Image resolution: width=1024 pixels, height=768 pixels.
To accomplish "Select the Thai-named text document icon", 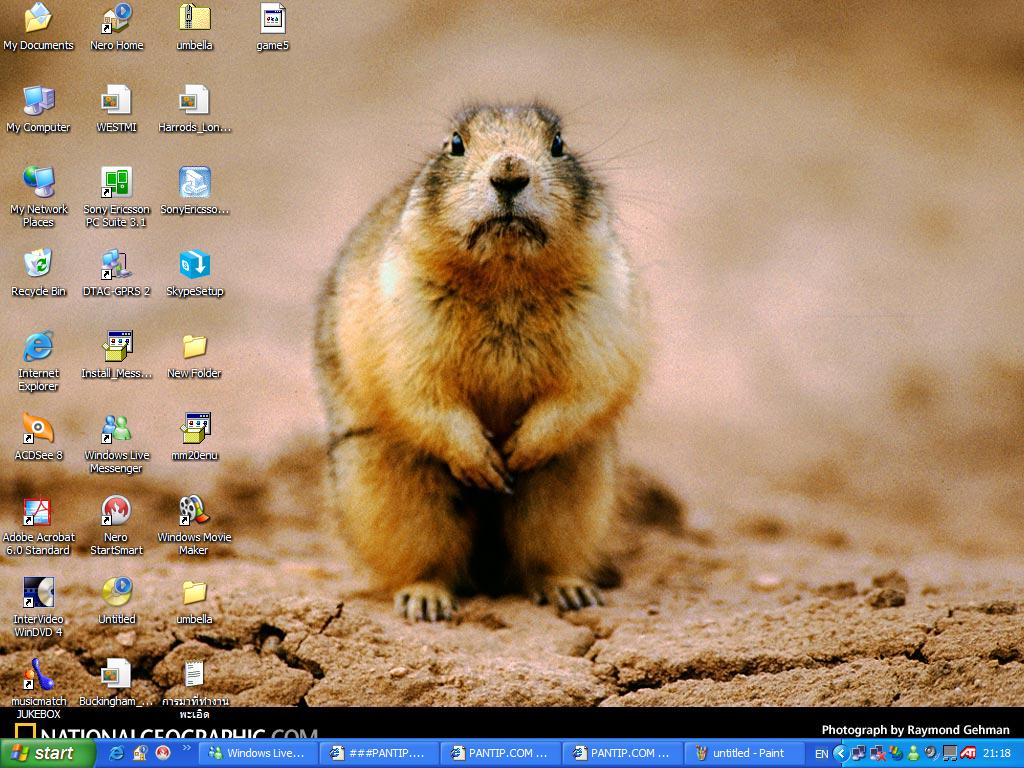I will [x=195, y=689].
